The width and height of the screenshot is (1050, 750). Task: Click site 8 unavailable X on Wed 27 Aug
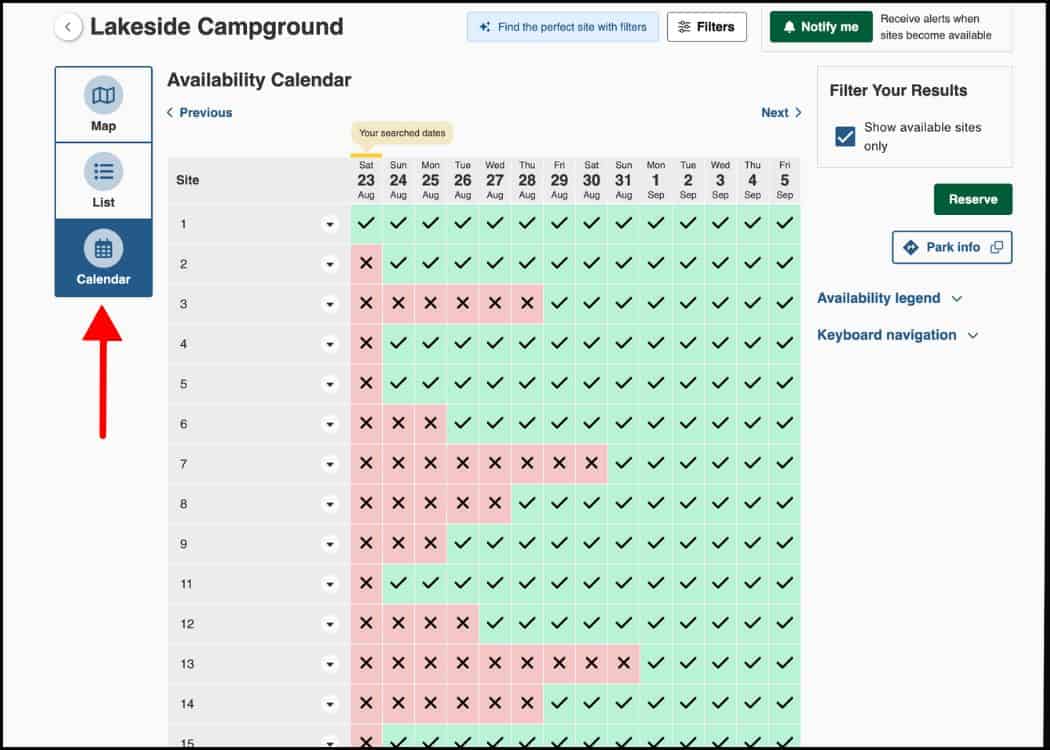pos(495,504)
